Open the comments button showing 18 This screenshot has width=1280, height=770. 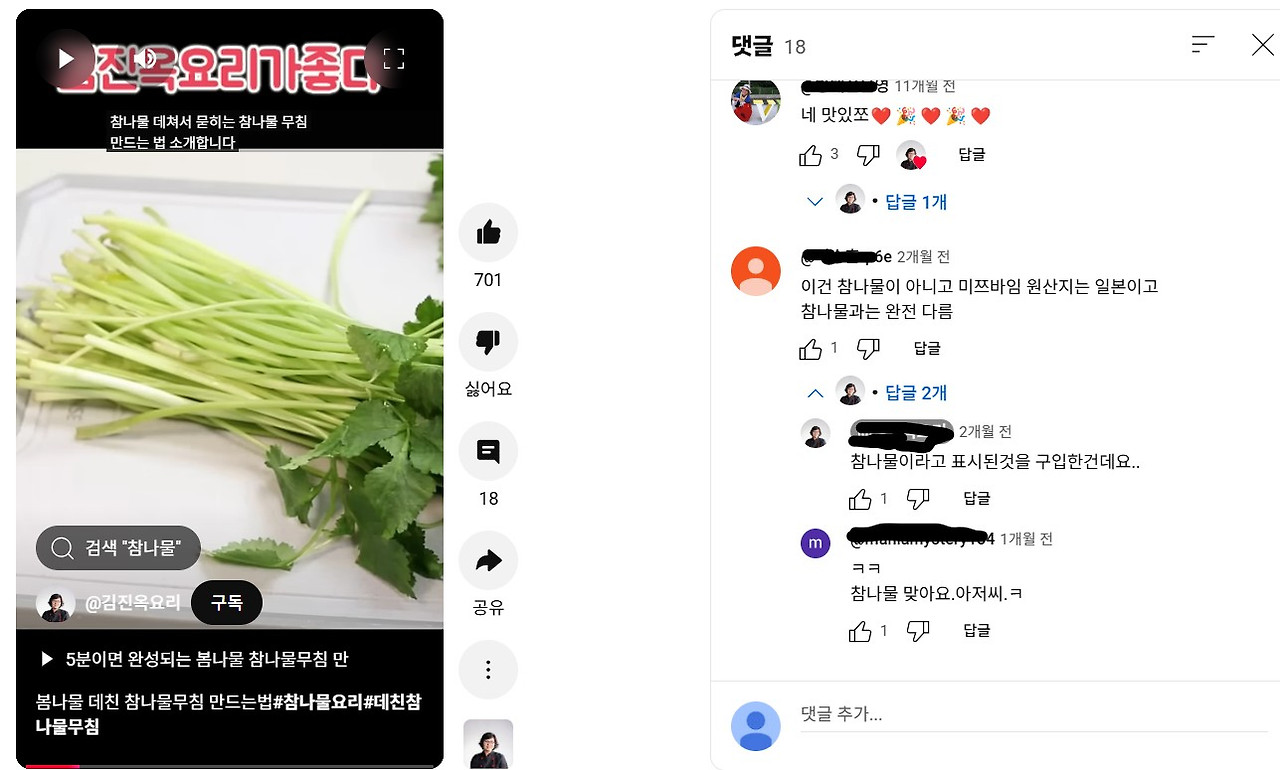coord(488,452)
